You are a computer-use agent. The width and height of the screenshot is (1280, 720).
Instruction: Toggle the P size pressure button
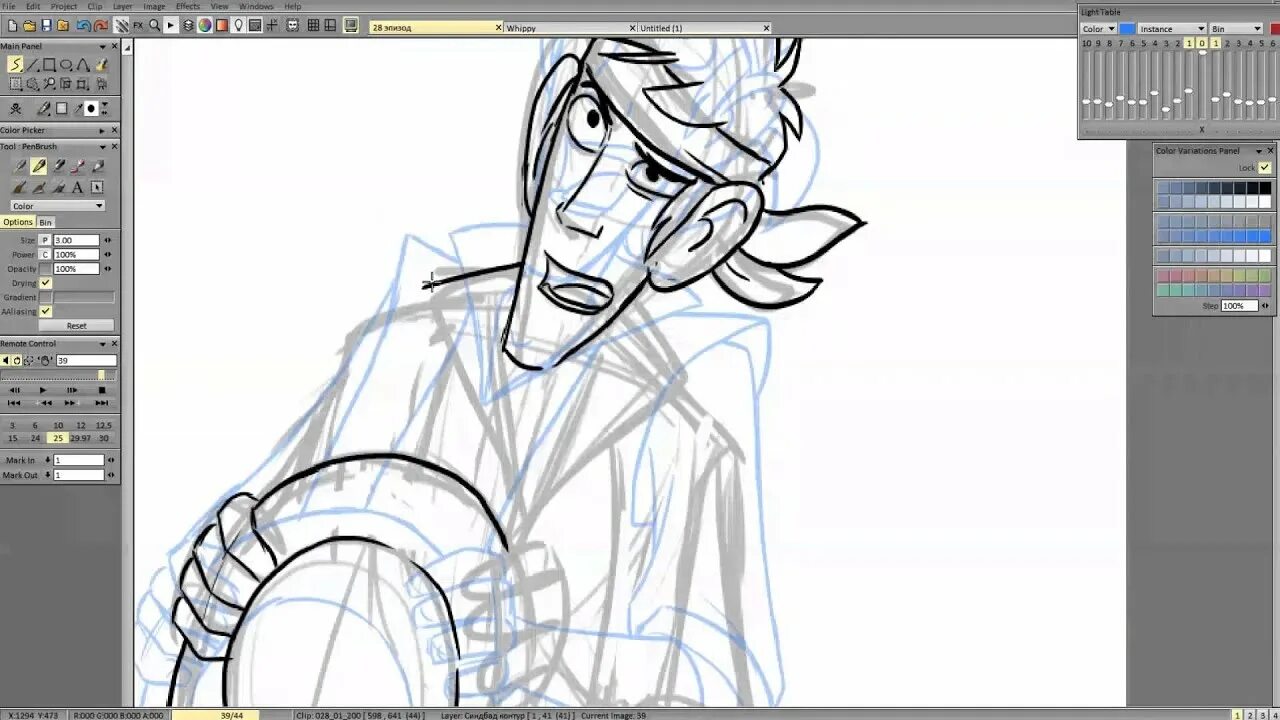tap(45, 240)
